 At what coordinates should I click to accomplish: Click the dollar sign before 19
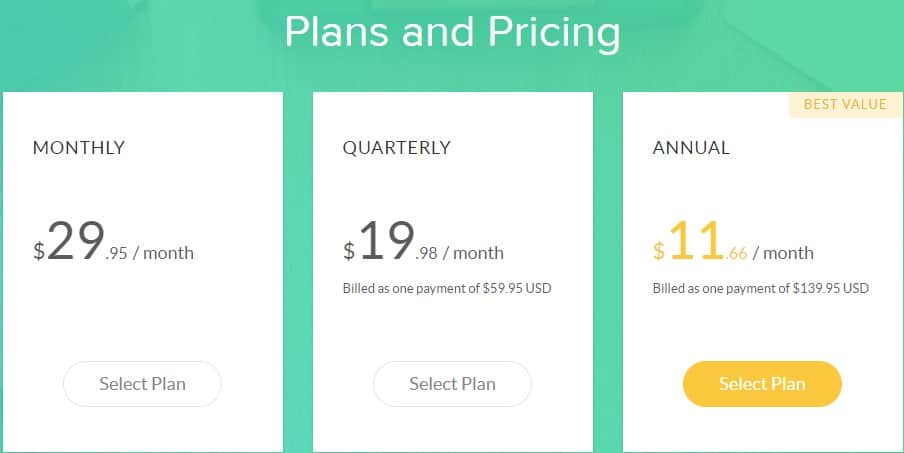pos(349,251)
